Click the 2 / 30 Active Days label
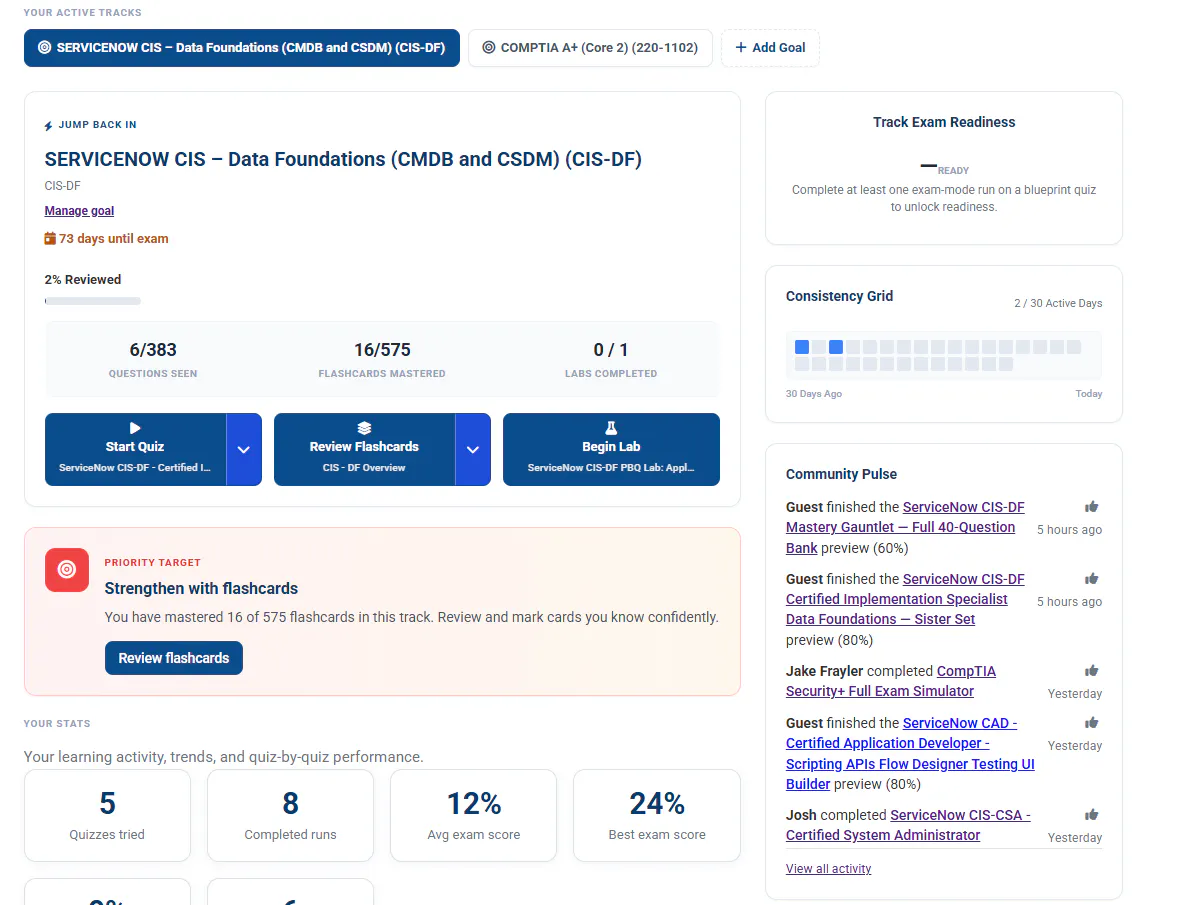 pos(1058,303)
